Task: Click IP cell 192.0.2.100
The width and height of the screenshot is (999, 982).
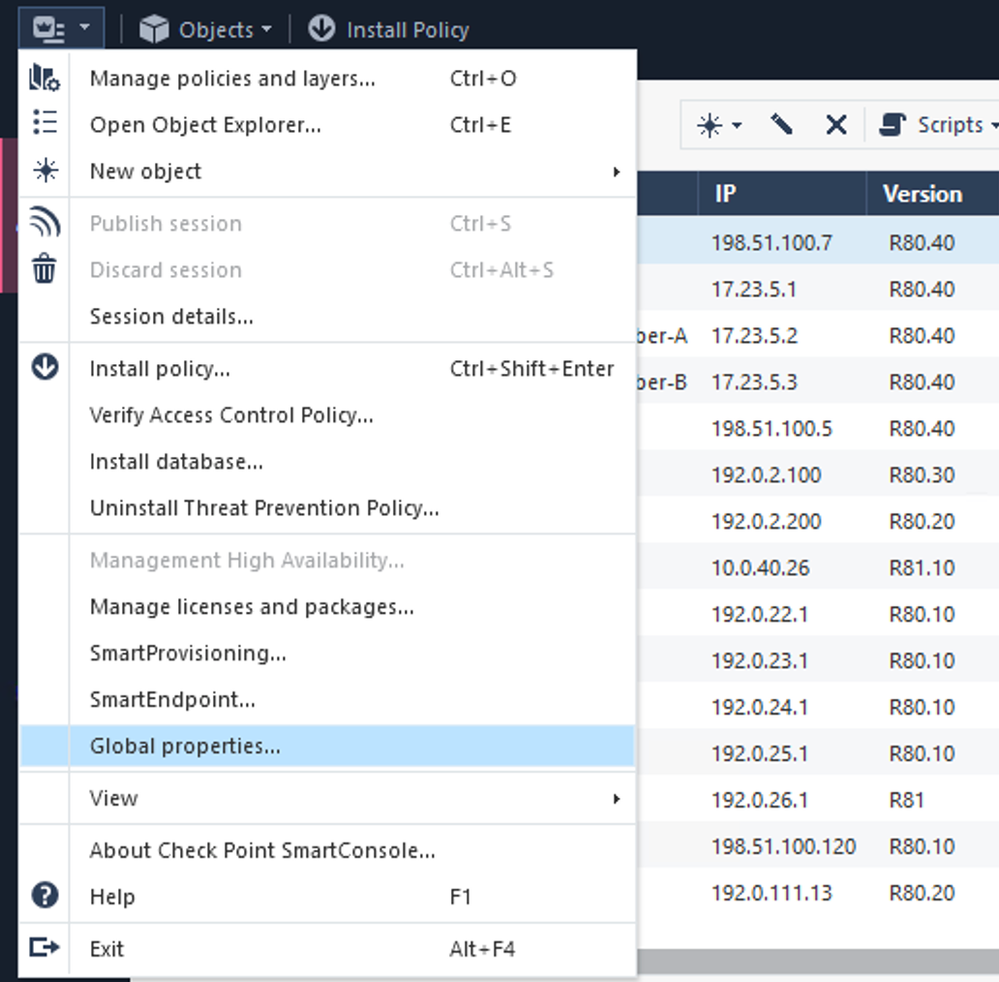Action: [x=766, y=475]
